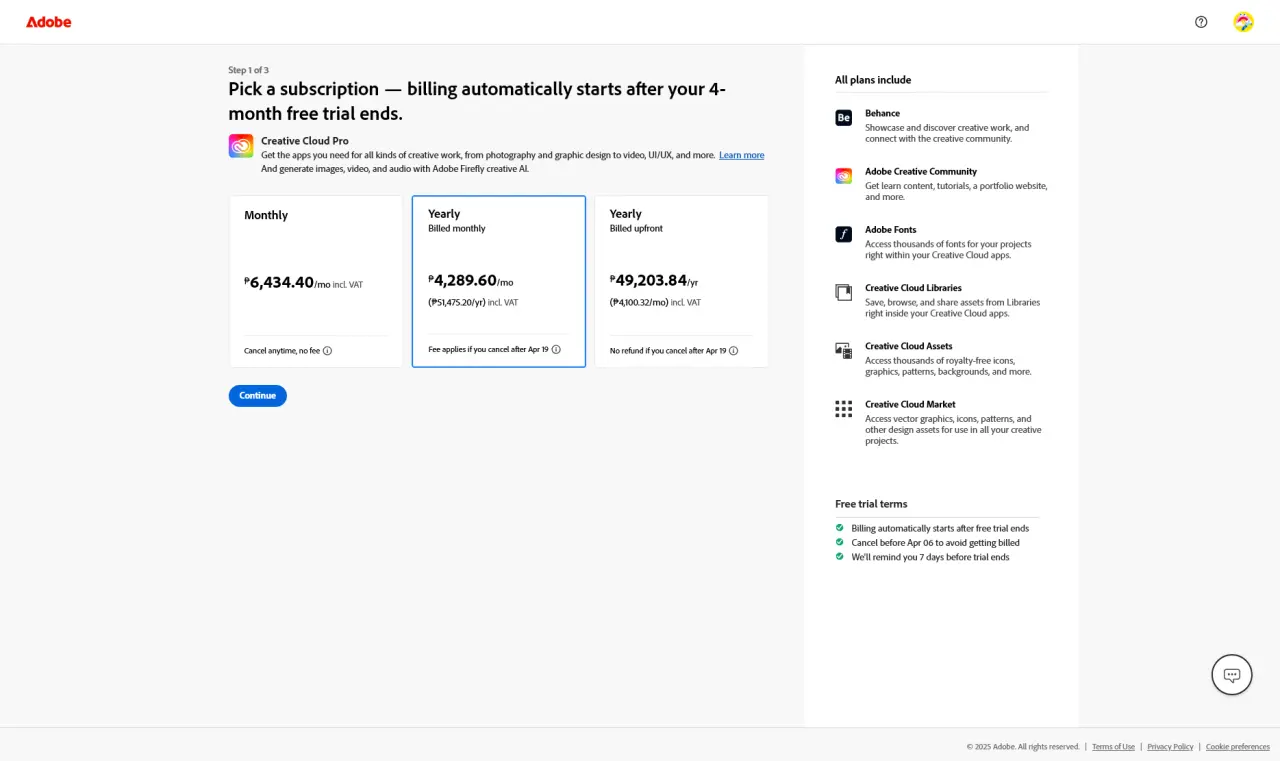Open the help question mark icon
This screenshot has height=761, width=1280.
[1201, 22]
